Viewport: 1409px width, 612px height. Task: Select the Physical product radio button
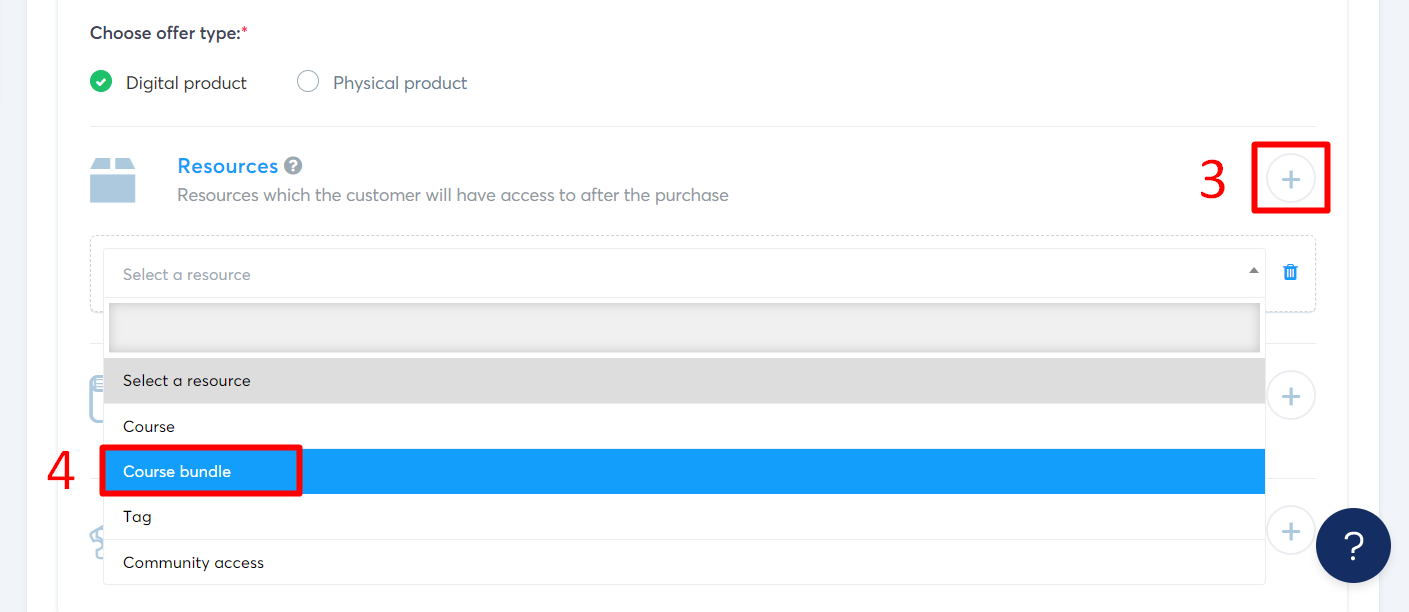coord(307,81)
